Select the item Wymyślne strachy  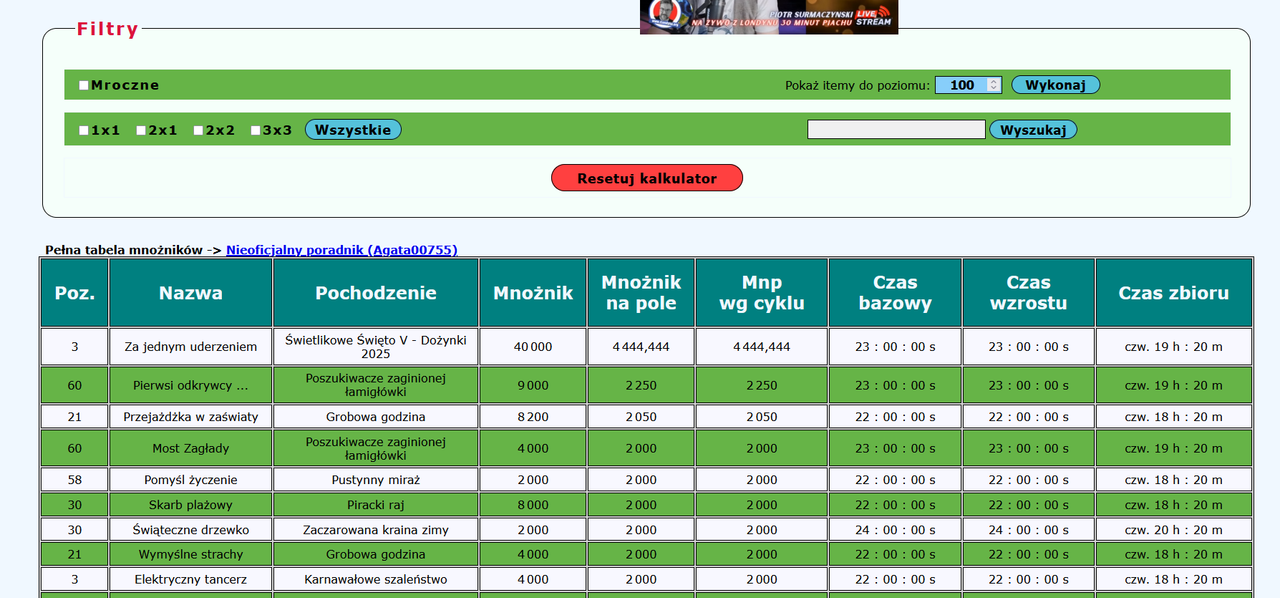tap(191, 554)
